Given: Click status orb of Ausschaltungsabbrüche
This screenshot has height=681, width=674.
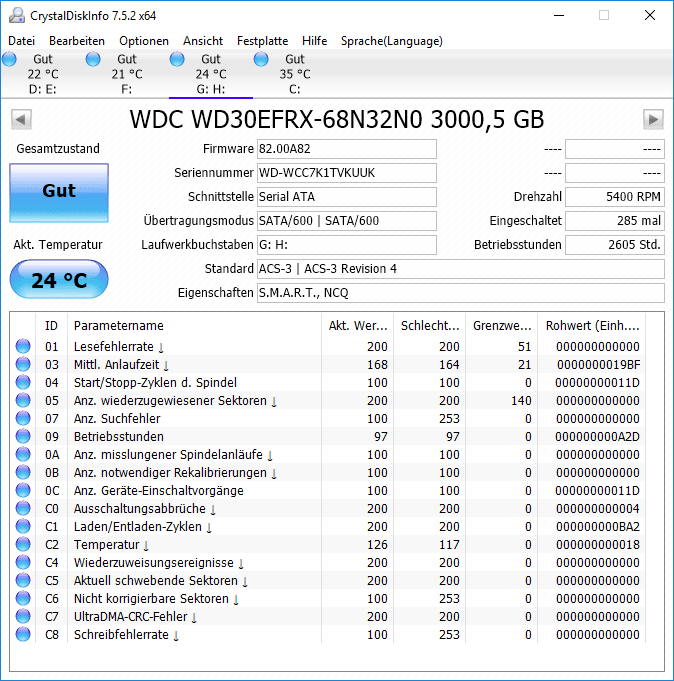Looking at the screenshot, I should (x=23, y=508).
